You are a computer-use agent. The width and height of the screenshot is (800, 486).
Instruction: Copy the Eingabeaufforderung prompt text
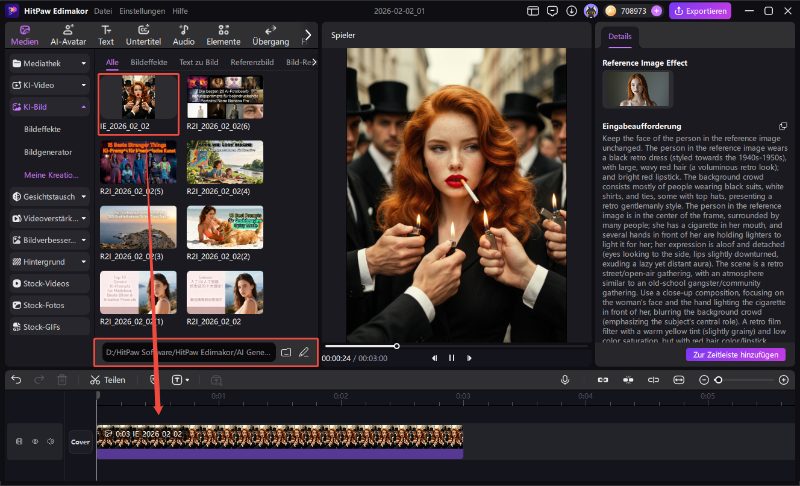tap(783, 126)
